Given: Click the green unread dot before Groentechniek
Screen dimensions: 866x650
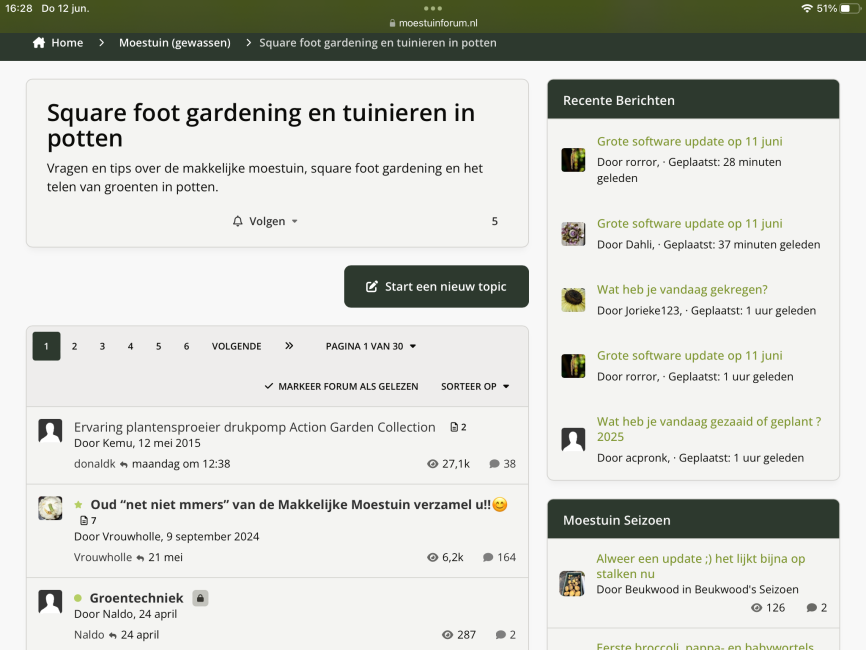Looking at the screenshot, I should 78,598.
